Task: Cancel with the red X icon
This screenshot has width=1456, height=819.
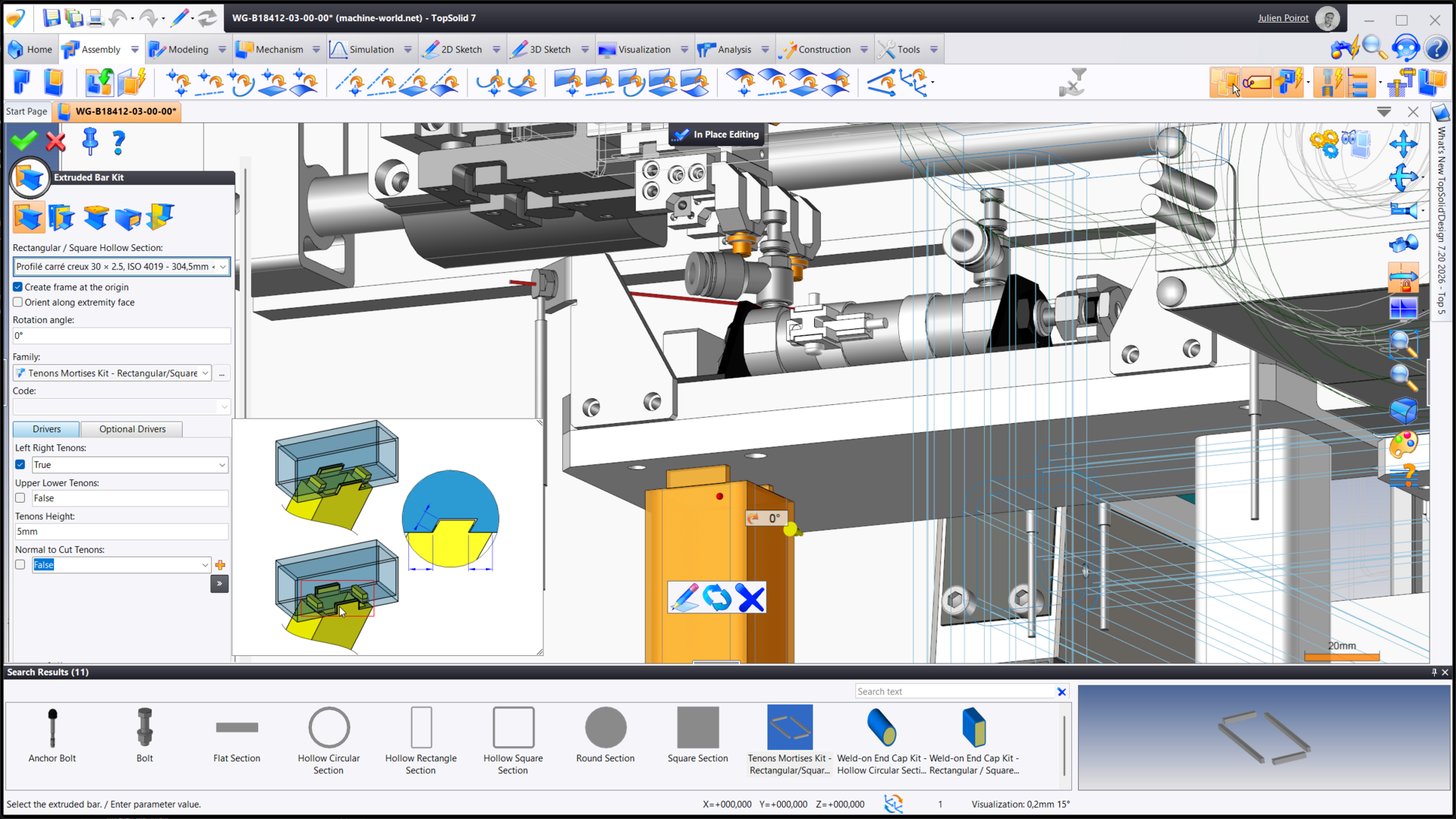Action: 56,141
